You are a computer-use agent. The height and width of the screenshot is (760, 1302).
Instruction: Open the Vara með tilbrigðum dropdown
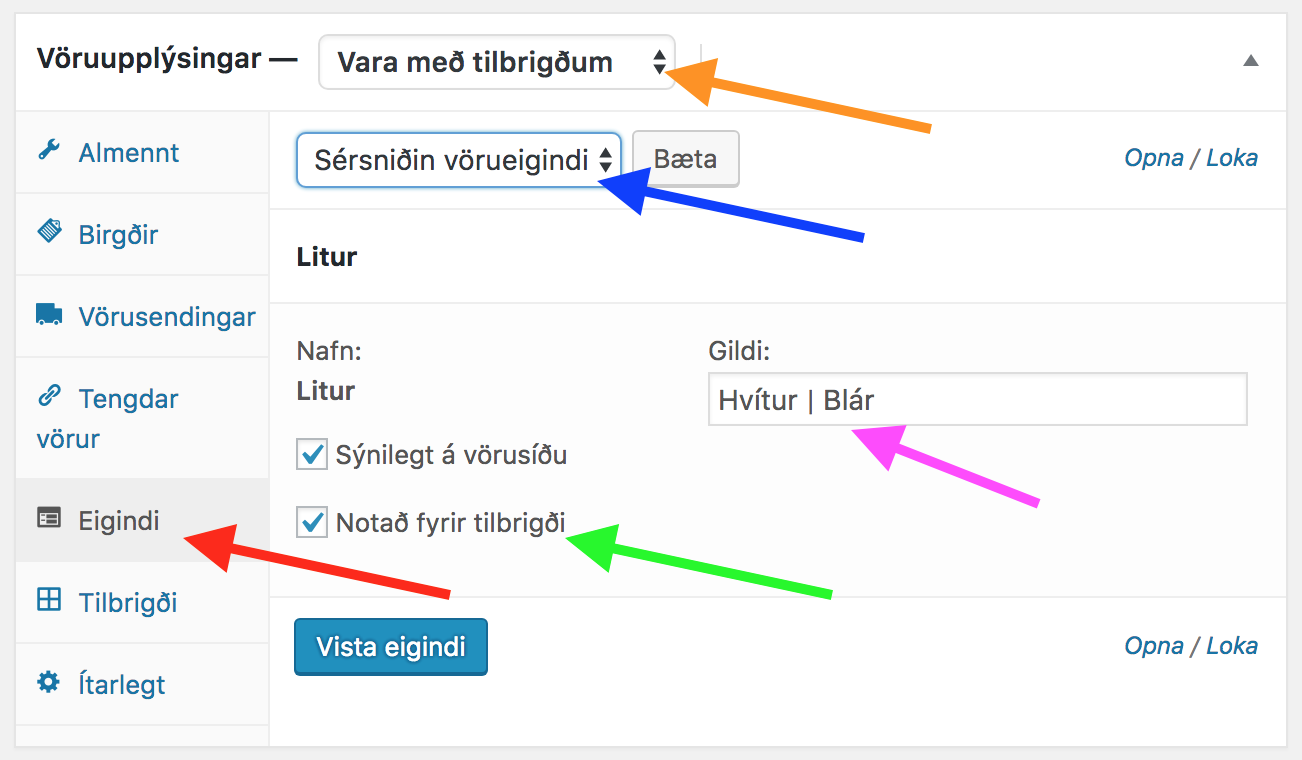point(496,62)
